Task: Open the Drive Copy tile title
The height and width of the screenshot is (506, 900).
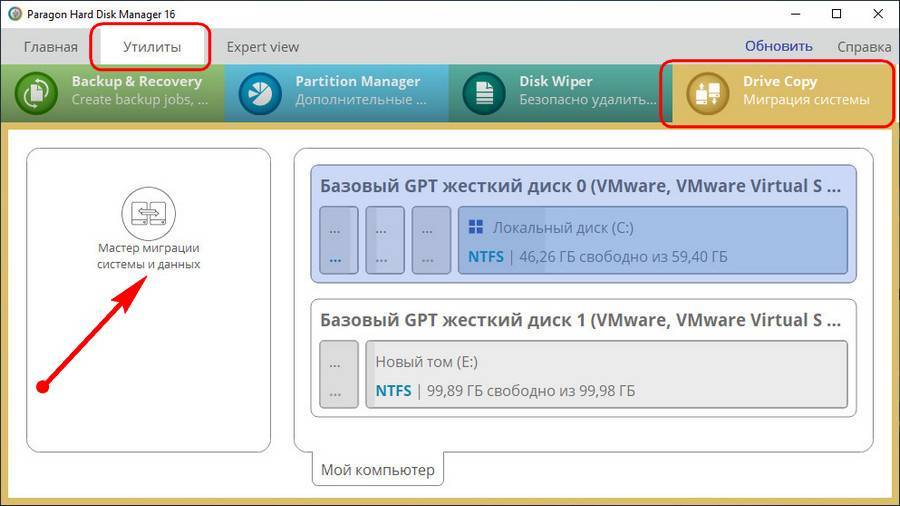Action: click(779, 81)
